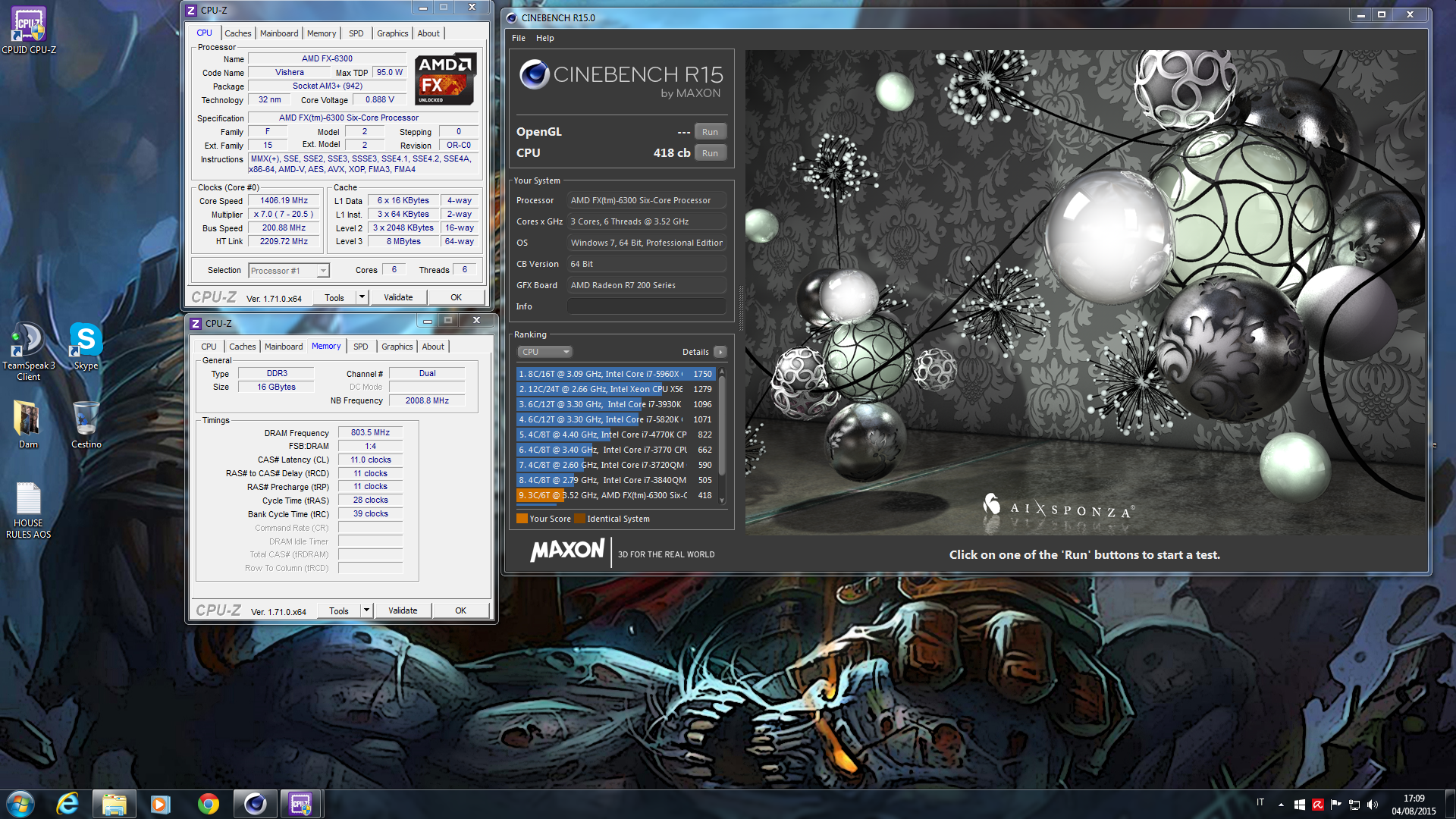Click the volume speaker tray icon

click(x=1372, y=805)
